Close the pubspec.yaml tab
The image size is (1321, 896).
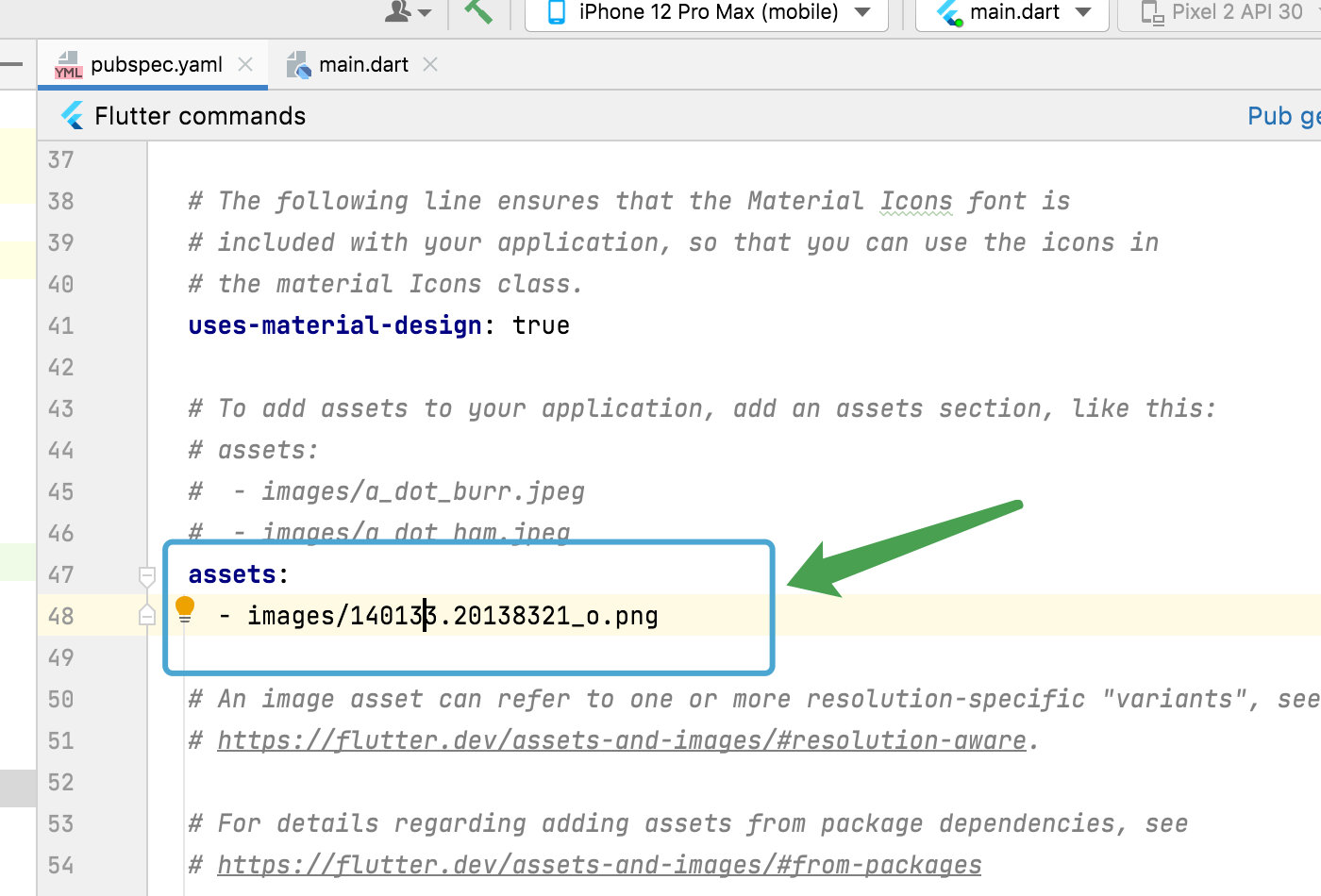tap(245, 64)
